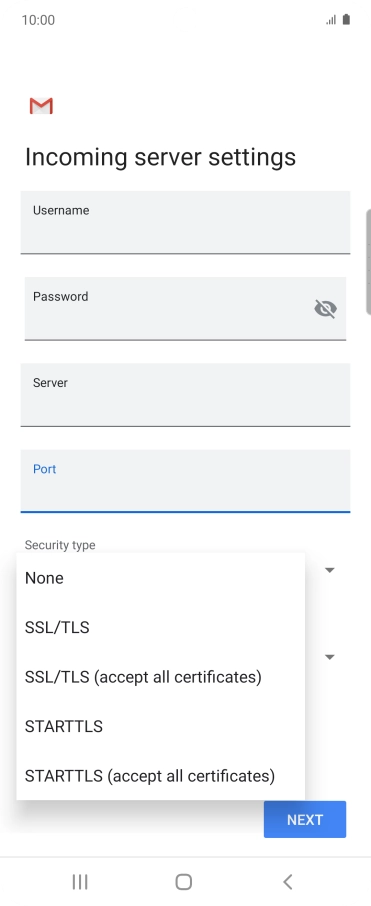This screenshot has height=906, width=371.
Task: Tap the Gmail logo icon
Action: point(41,106)
